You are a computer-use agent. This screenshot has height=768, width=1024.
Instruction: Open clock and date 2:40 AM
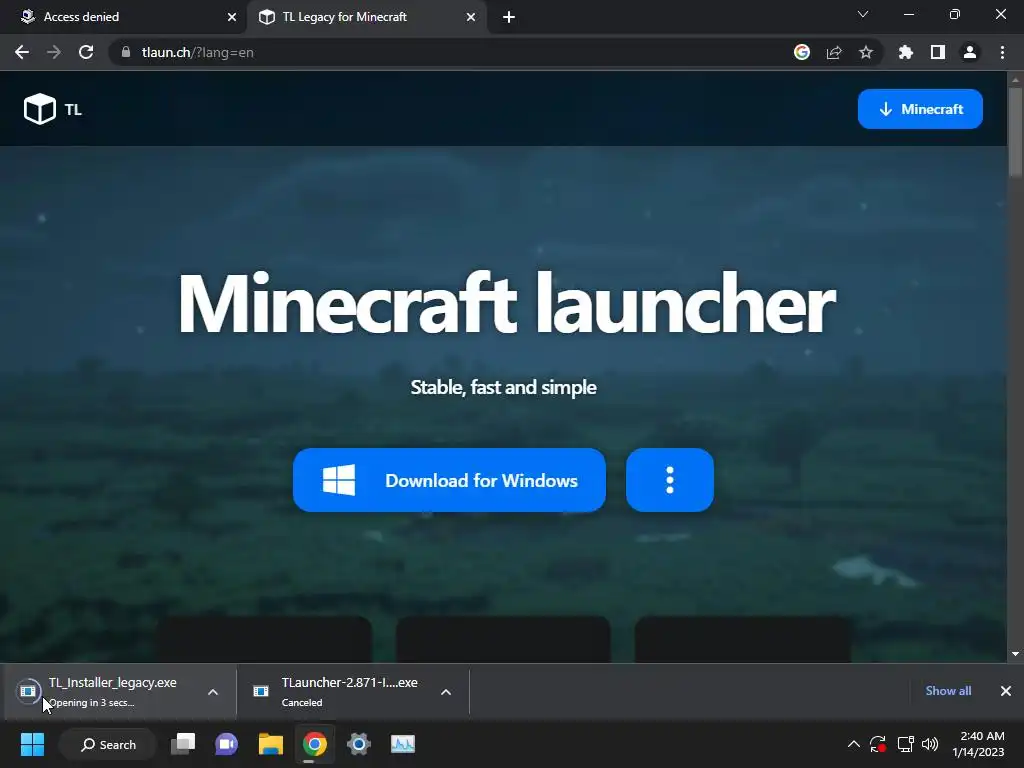pyautogui.click(x=978, y=744)
